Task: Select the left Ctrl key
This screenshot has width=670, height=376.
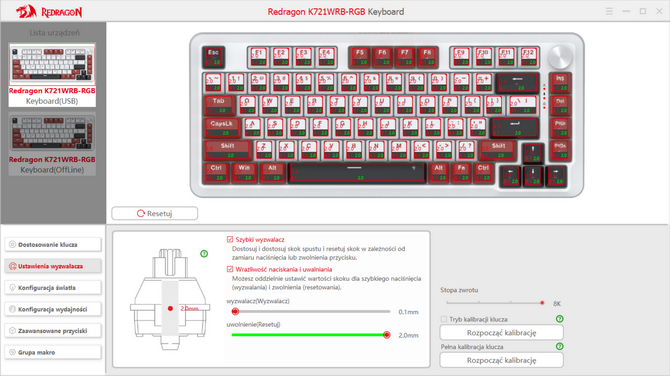Action: click(216, 173)
